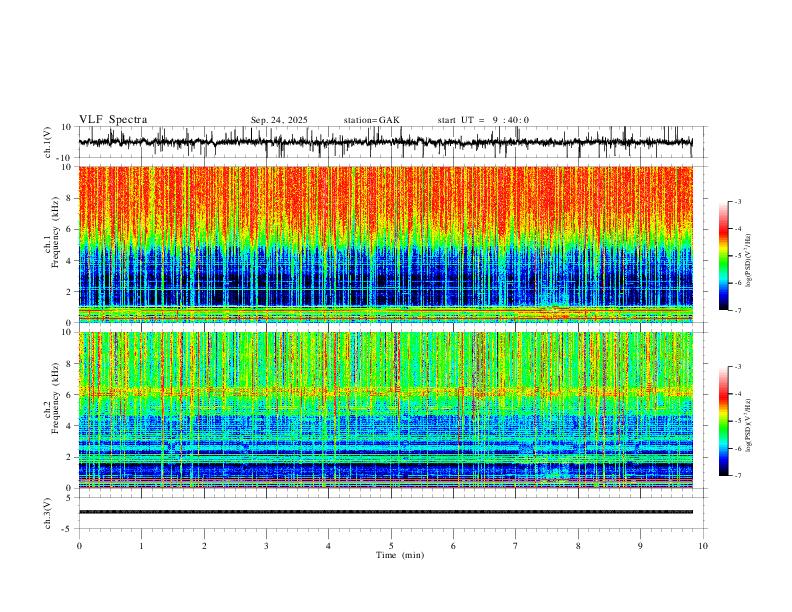Click the "-5" tick on the ch.2 colorbar
The image size is (792, 612).
pyautogui.click(x=738, y=421)
